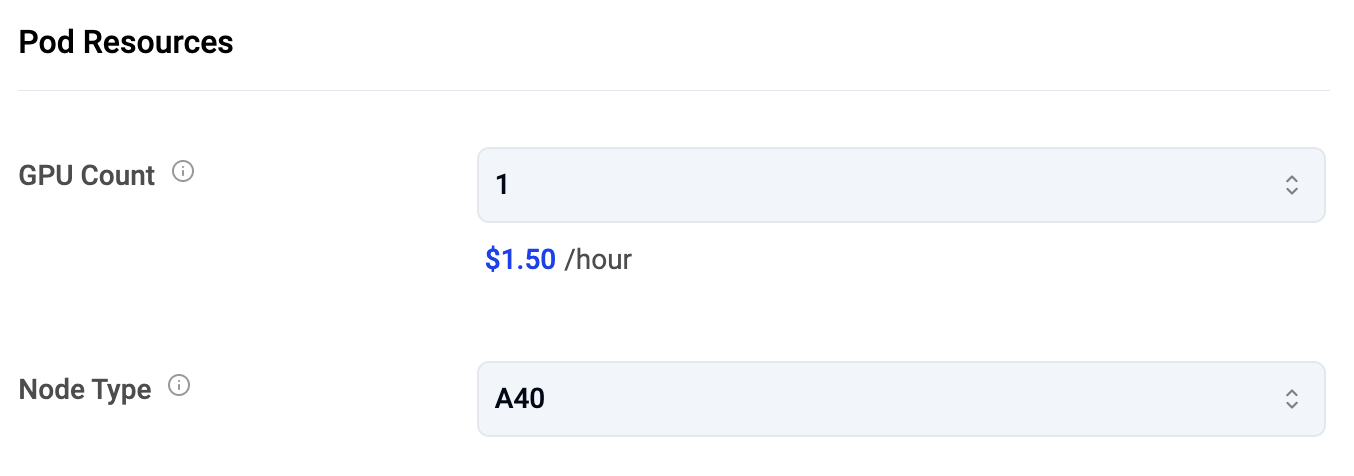Click the info icon beside Node Type
1354x476 pixels.
[x=179, y=386]
